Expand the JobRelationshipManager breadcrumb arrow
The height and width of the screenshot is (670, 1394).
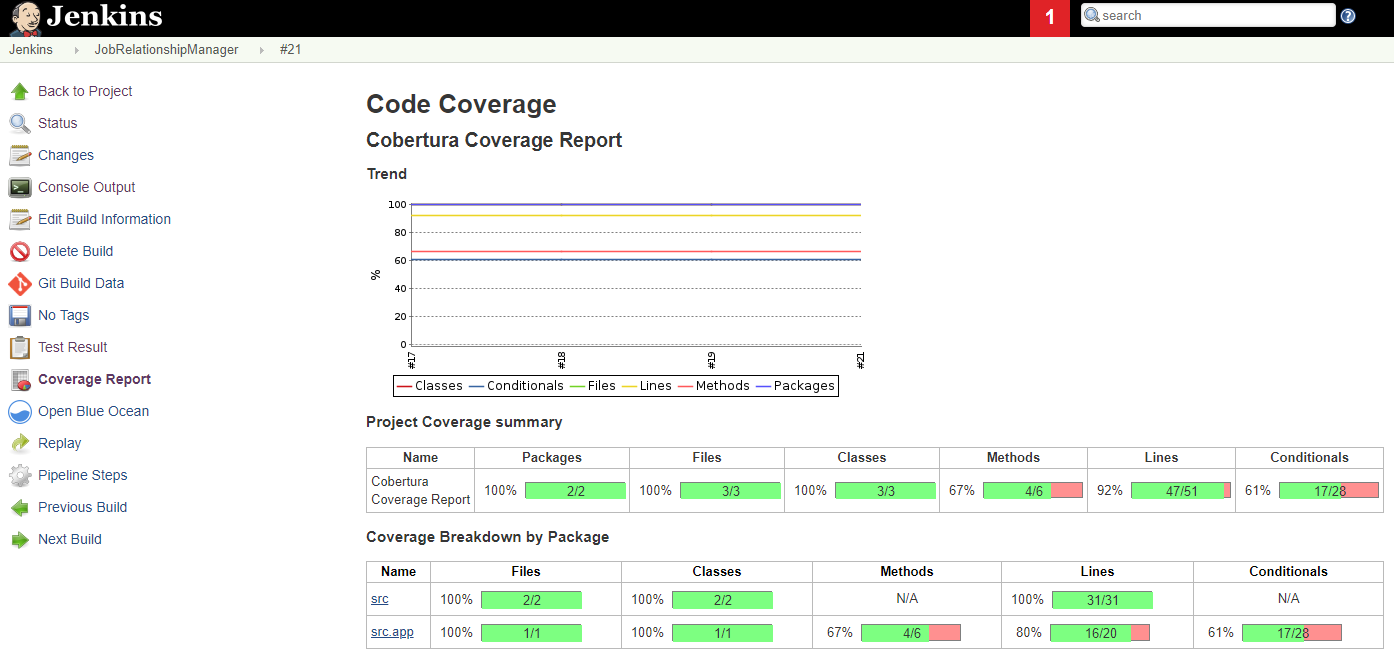[262, 50]
